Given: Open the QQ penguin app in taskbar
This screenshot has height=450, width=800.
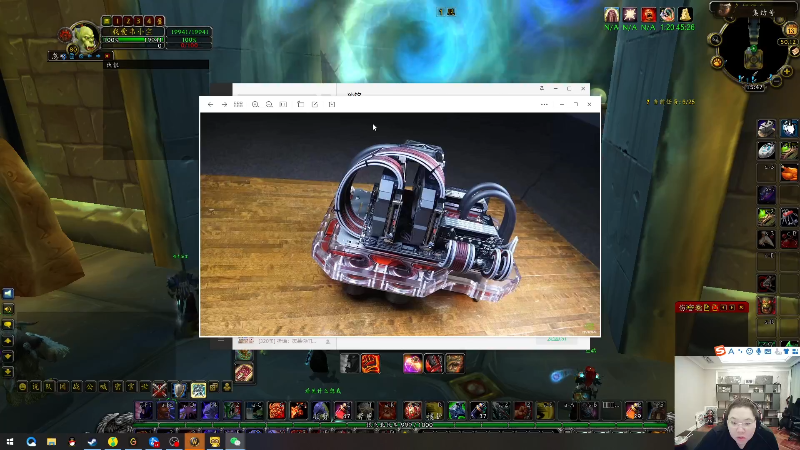Looking at the screenshot, I should tap(72, 441).
